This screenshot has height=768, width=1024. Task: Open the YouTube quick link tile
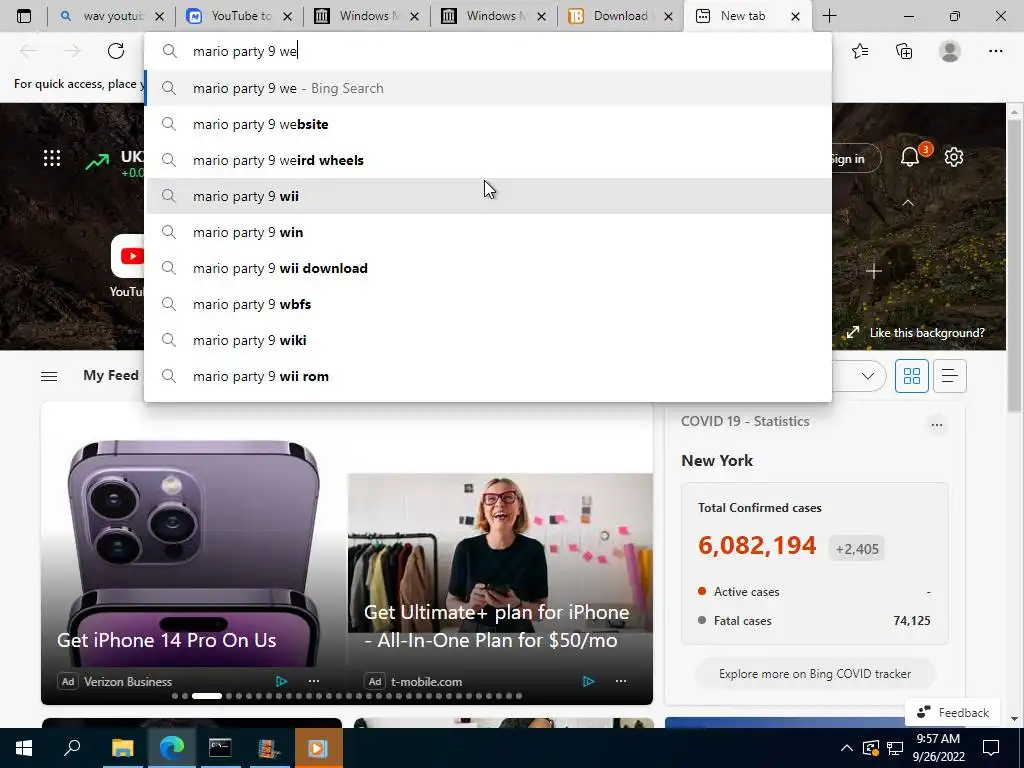[127, 266]
